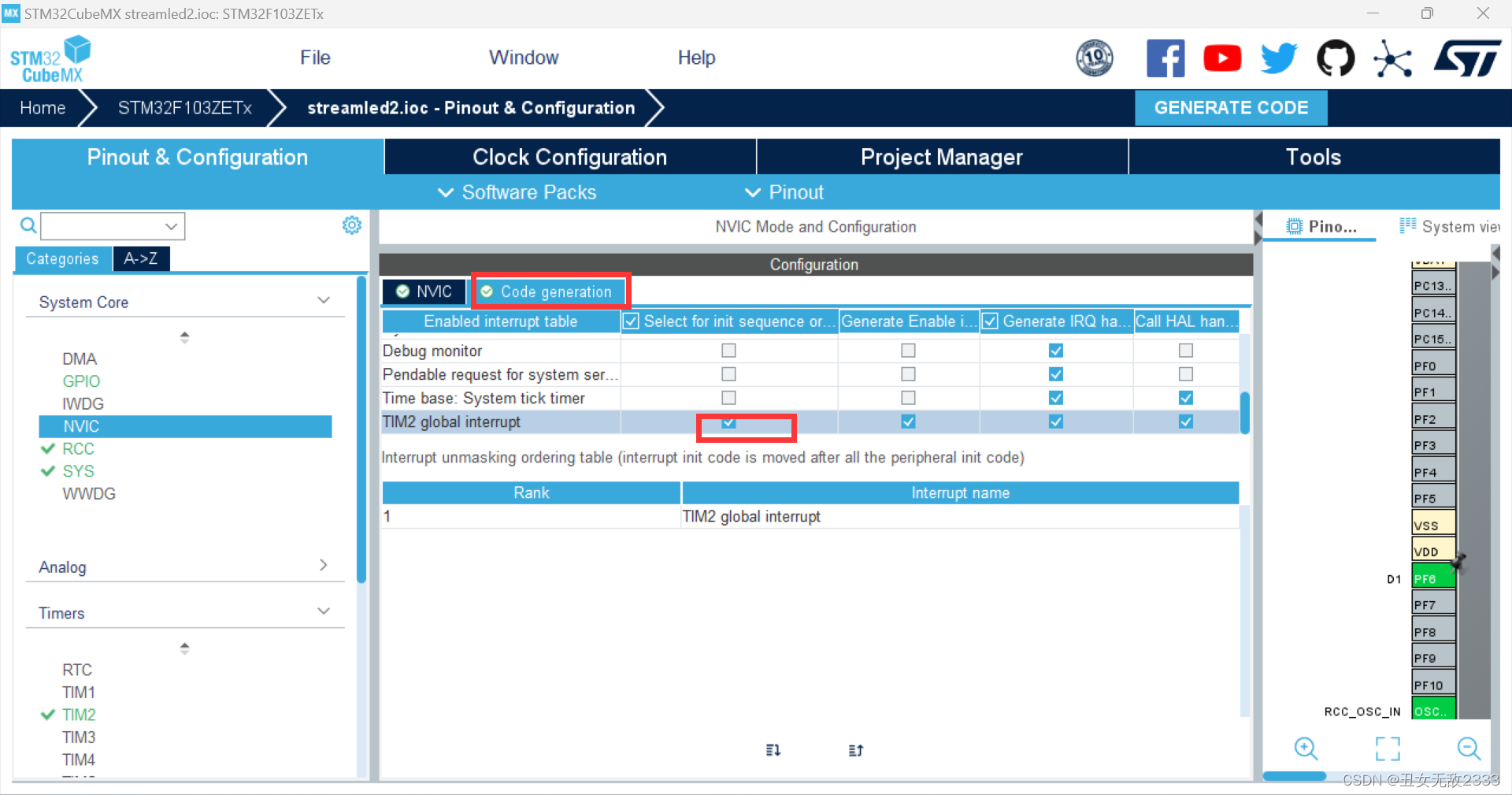Open the ST community network icon
Screen dimensions: 1512x795
pos(1392,58)
